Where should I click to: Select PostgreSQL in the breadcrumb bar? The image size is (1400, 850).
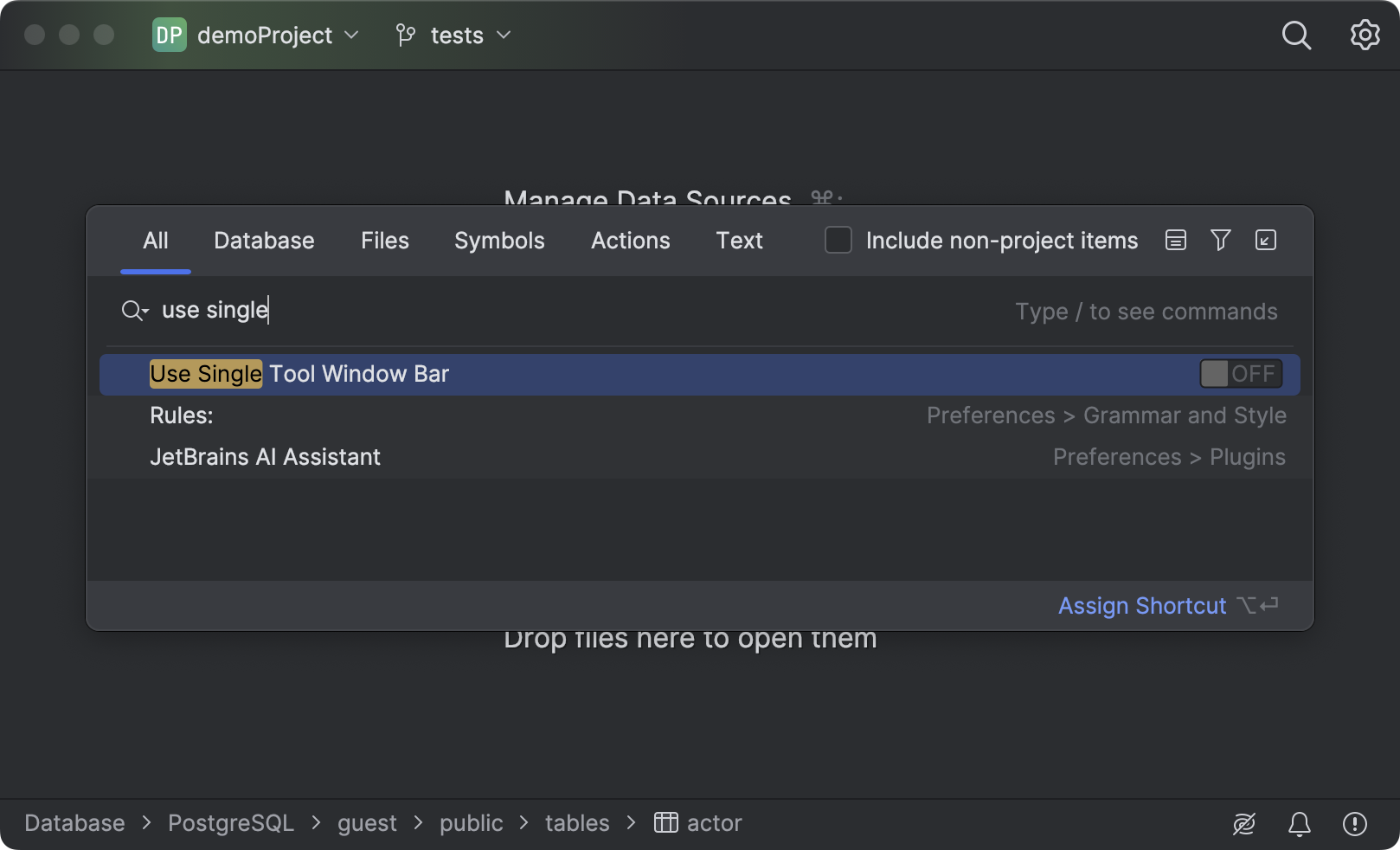(x=230, y=822)
